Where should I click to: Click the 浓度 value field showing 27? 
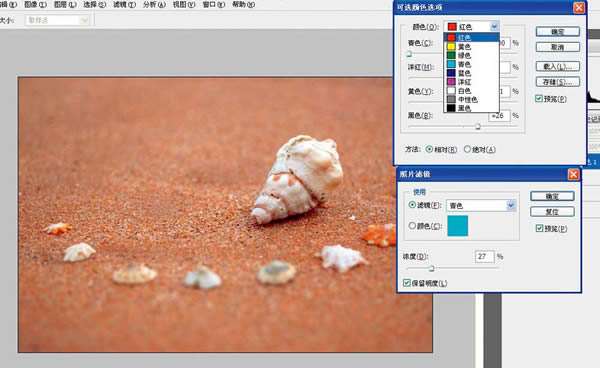[x=484, y=256]
